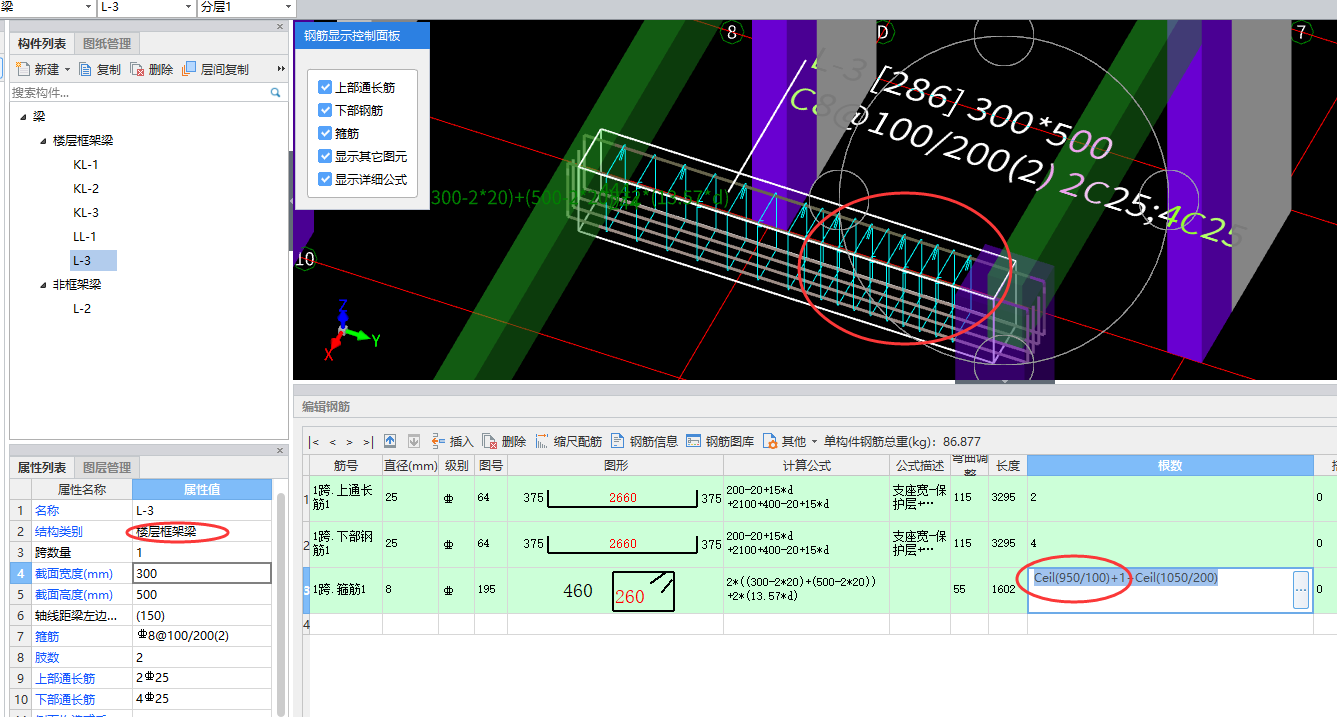Image resolution: width=1337 pixels, height=717 pixels.
Task: Jump to last rebar row with >| button
Action: point(368,441)
